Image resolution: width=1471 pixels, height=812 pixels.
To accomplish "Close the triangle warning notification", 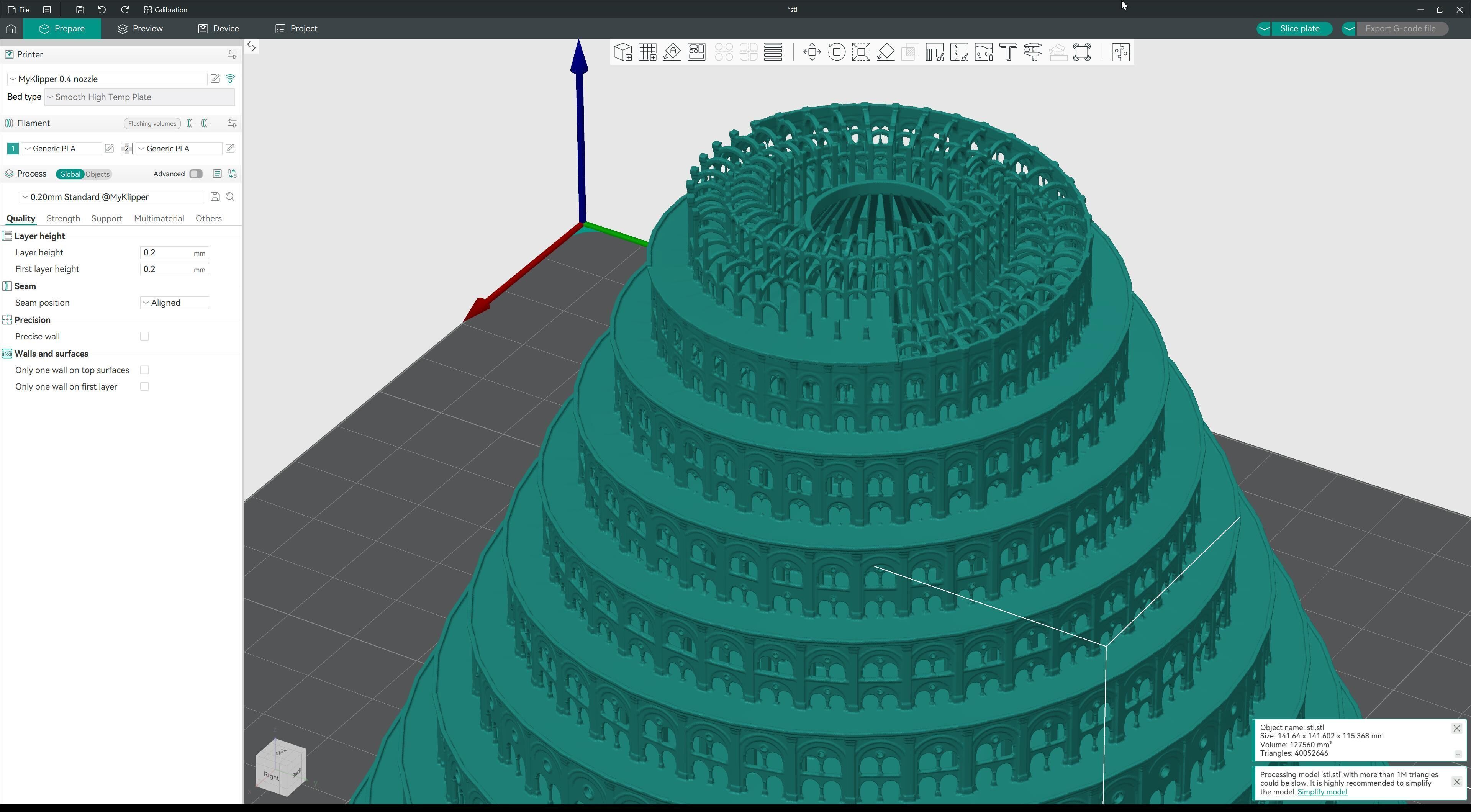I will click(x=1457, y=782).
